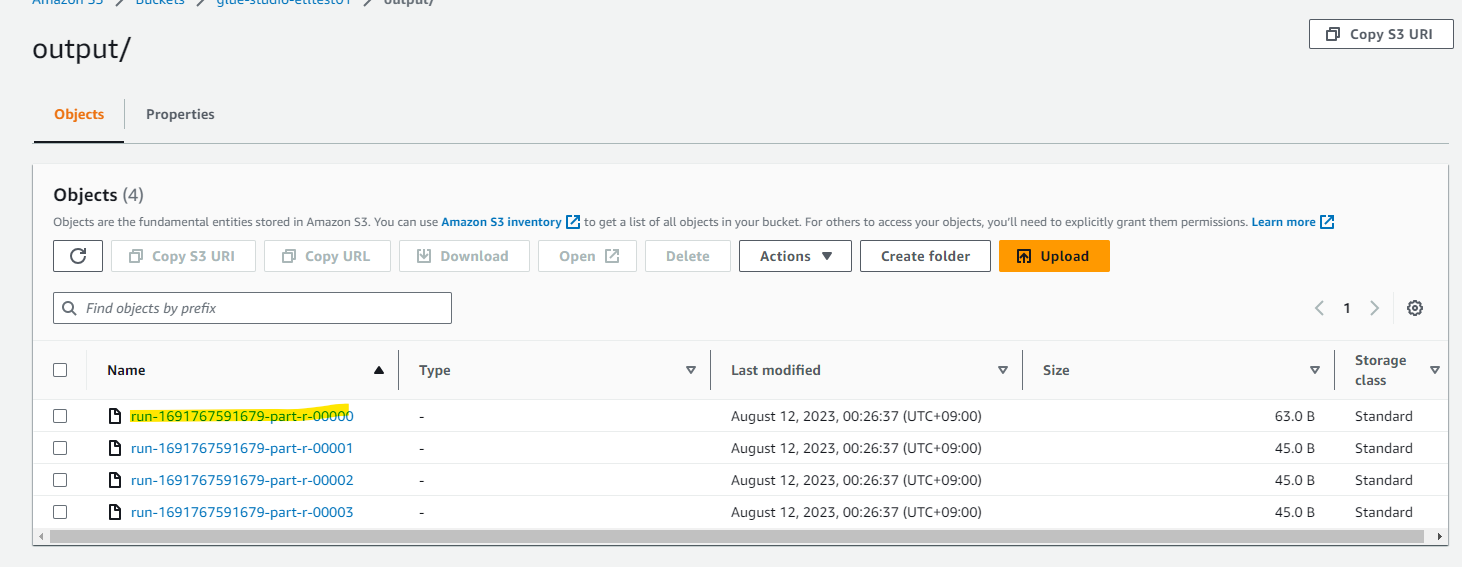
Task: Switch to the Objects tab
Action: [79, 114]
